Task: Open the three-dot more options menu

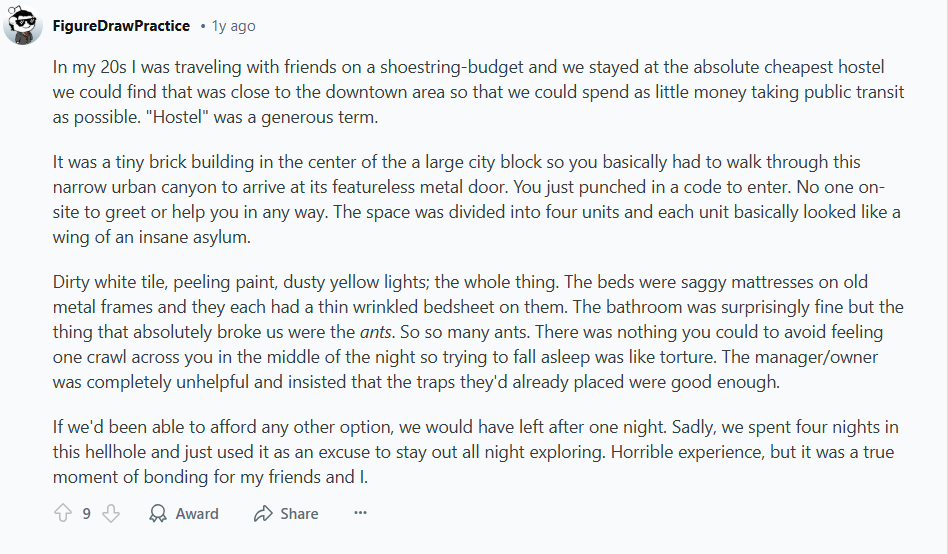Action: (x=360, y=513)
